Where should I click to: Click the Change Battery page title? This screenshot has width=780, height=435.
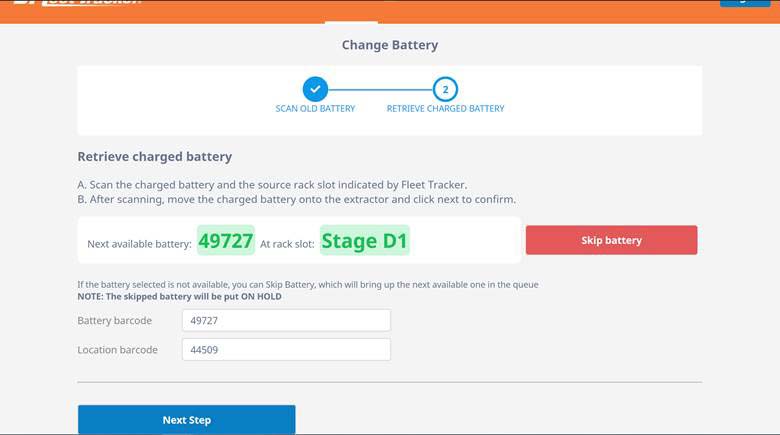coord(390,45)
